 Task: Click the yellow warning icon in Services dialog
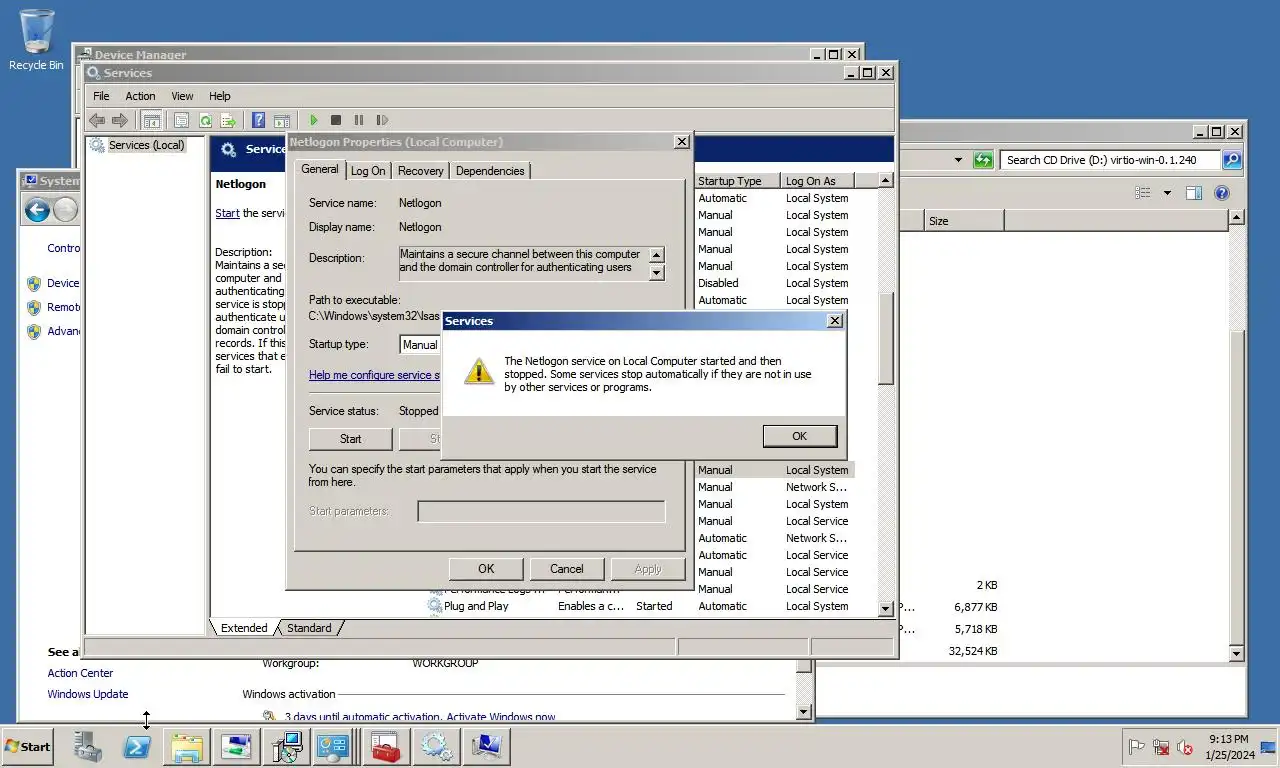click(479, 372)
